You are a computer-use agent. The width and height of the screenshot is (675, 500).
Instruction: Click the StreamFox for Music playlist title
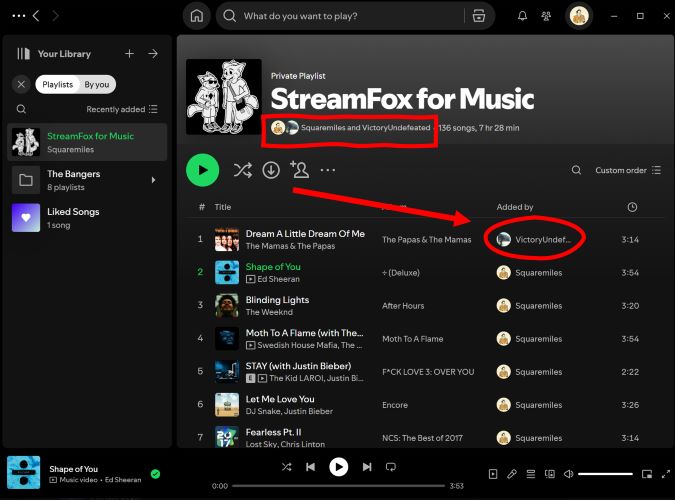[x=402, y=99]
